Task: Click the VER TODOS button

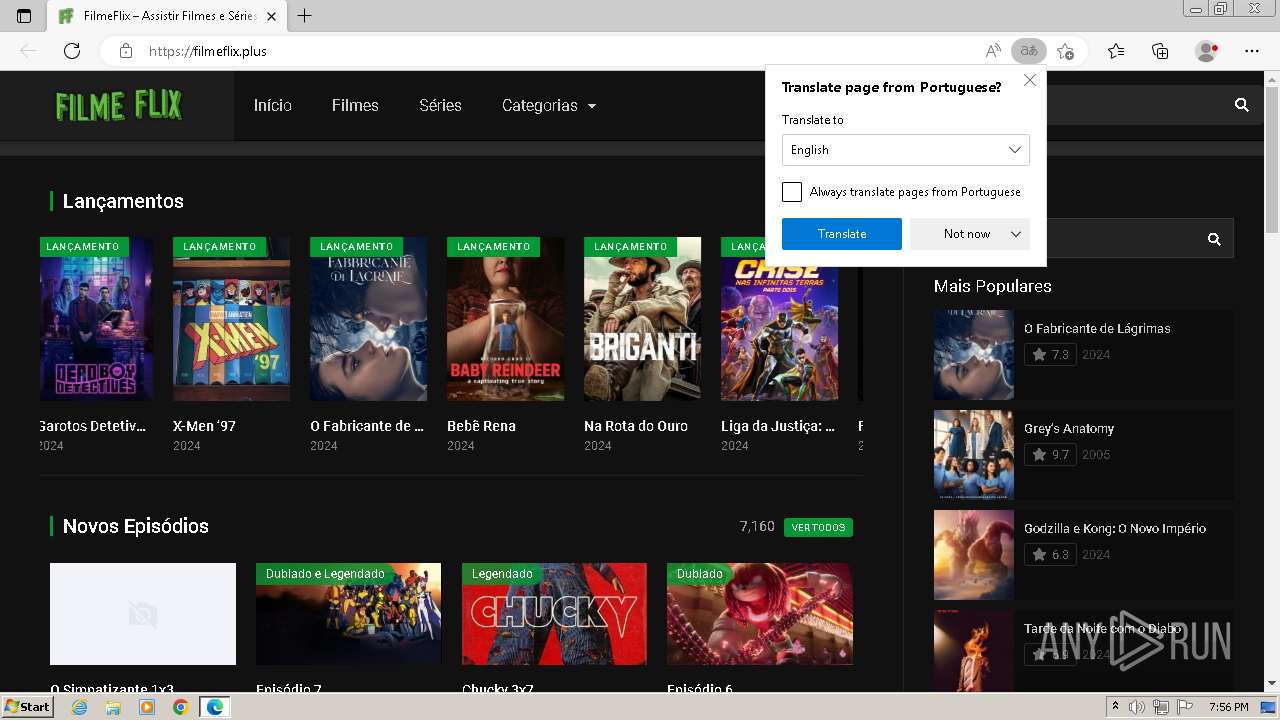Action: pos(818,527)
